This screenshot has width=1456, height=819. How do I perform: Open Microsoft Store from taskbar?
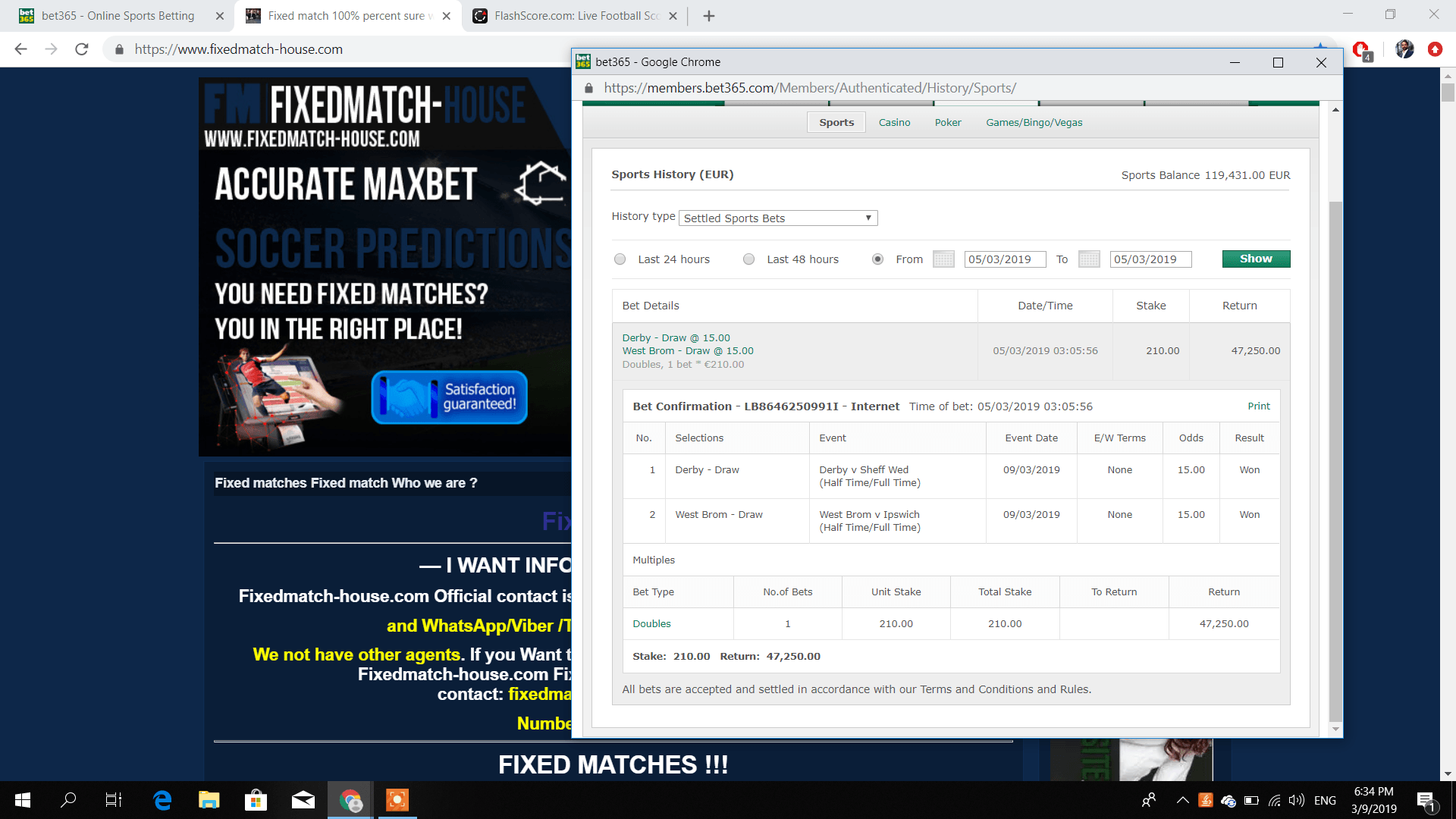click(256, 800)
